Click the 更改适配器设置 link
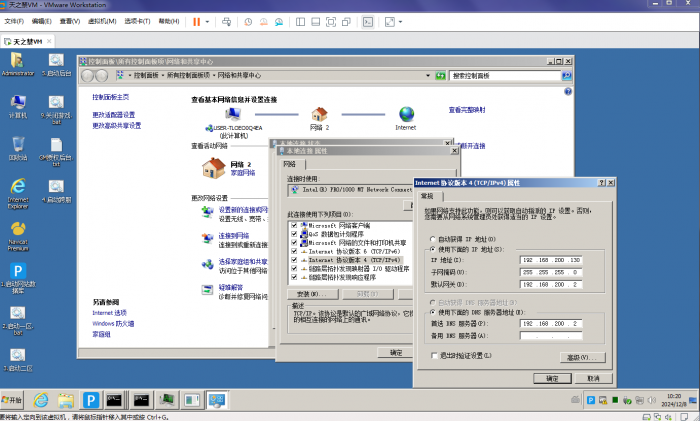700x421 pixels. point(114,115)
